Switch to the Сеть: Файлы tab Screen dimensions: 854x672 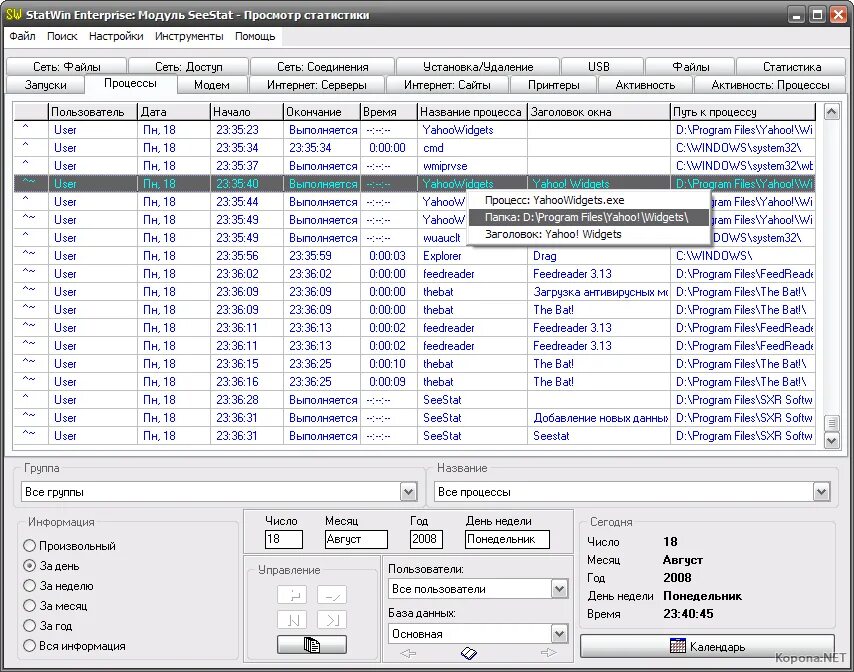(x=66, y=66)
